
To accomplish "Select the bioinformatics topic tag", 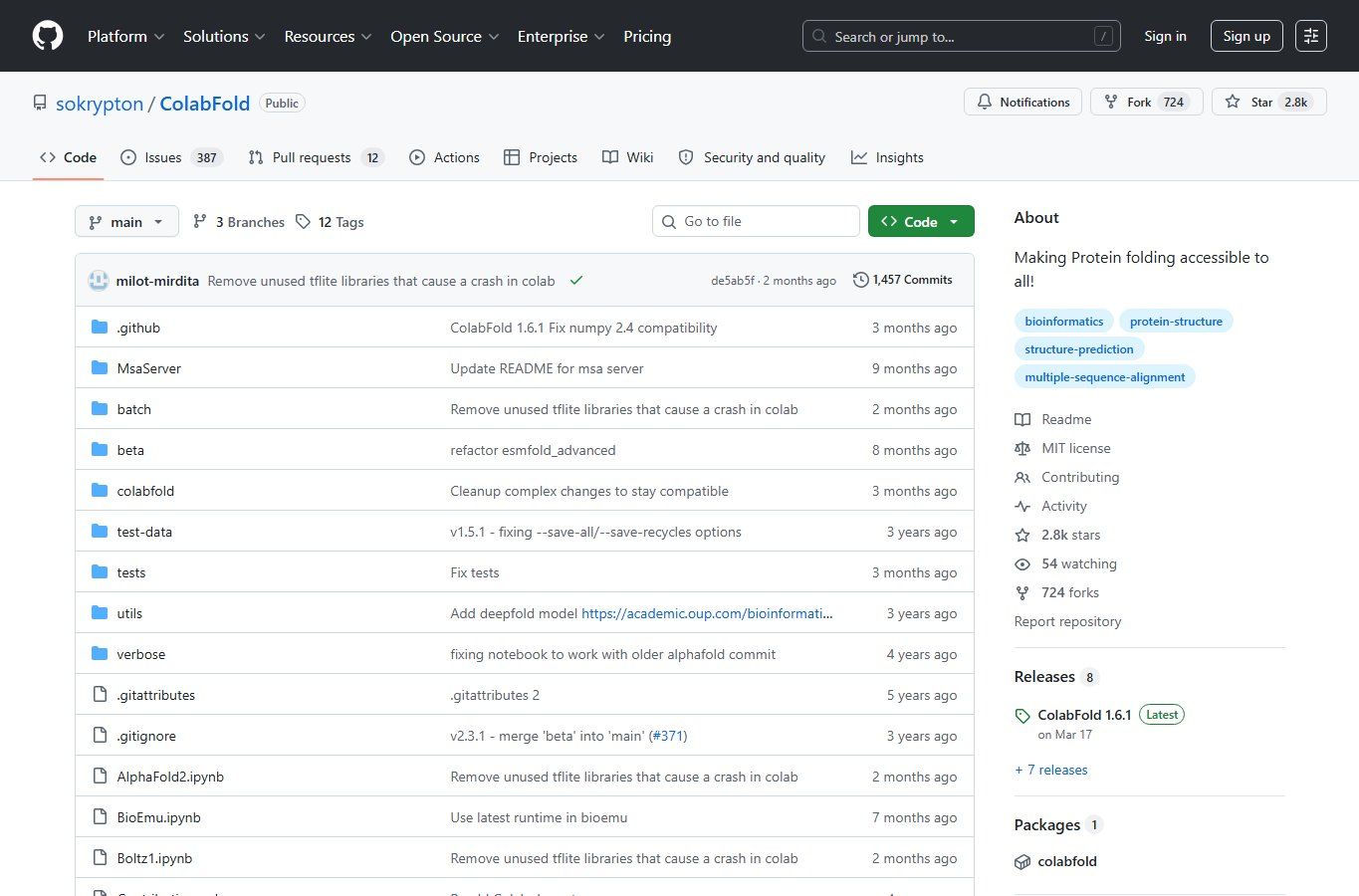I will (1064, 322).
